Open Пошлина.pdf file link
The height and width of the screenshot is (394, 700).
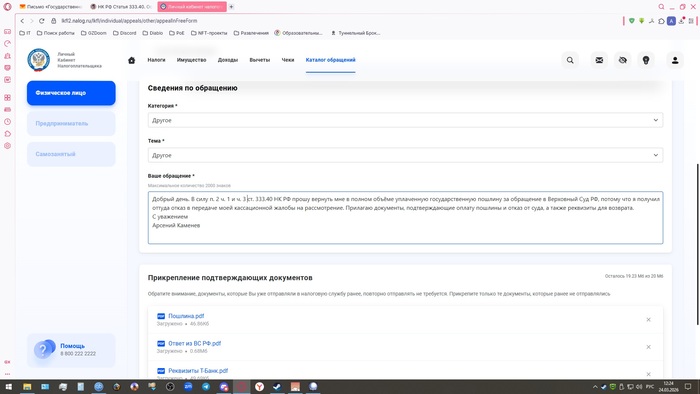click(x=186, y=316)
